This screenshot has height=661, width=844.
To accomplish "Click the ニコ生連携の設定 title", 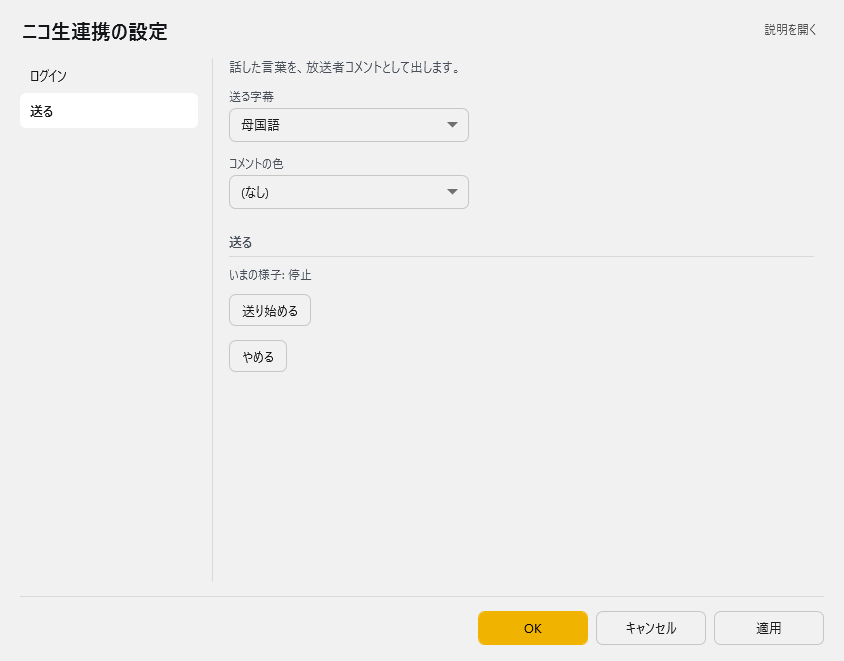I will [x=95, y=32].
